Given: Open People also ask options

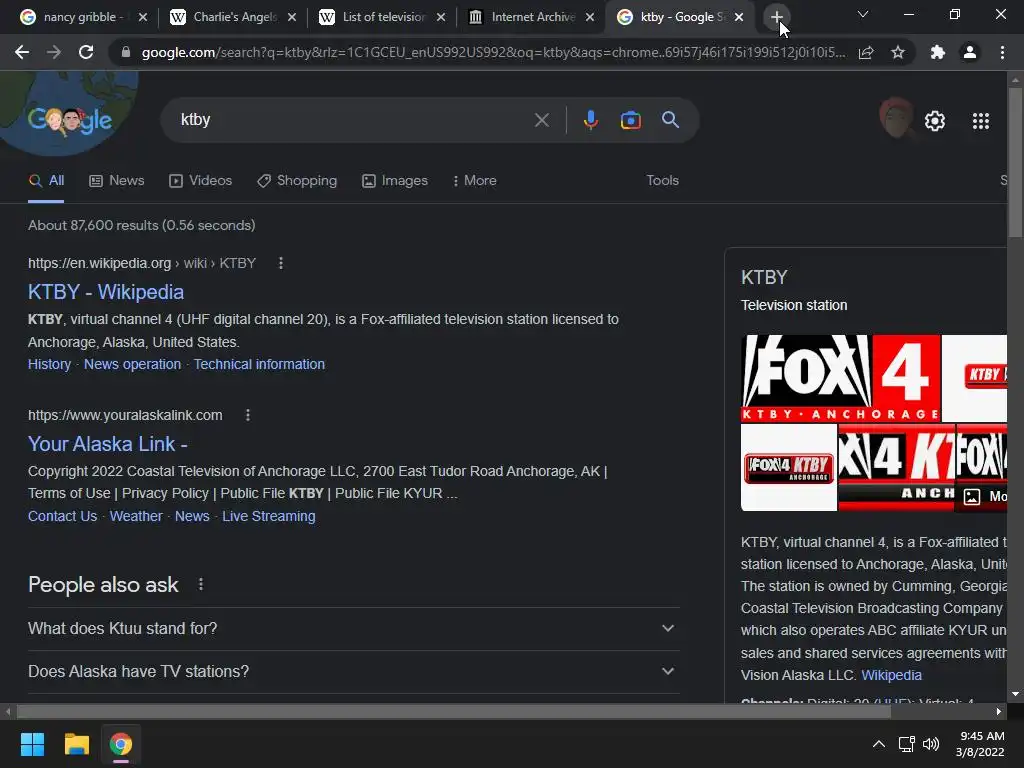Looking at the screenshot, I should point(200,584).
